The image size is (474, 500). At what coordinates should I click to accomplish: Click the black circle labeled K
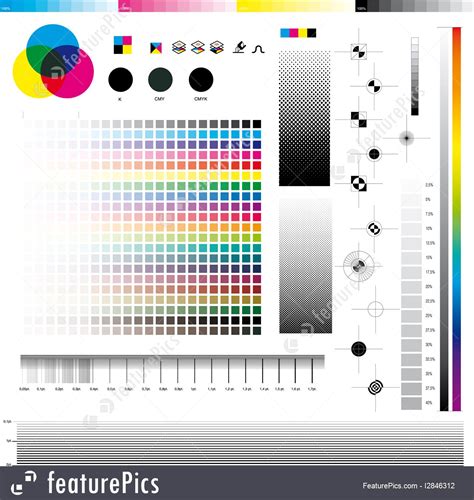[x=121, y=80]
